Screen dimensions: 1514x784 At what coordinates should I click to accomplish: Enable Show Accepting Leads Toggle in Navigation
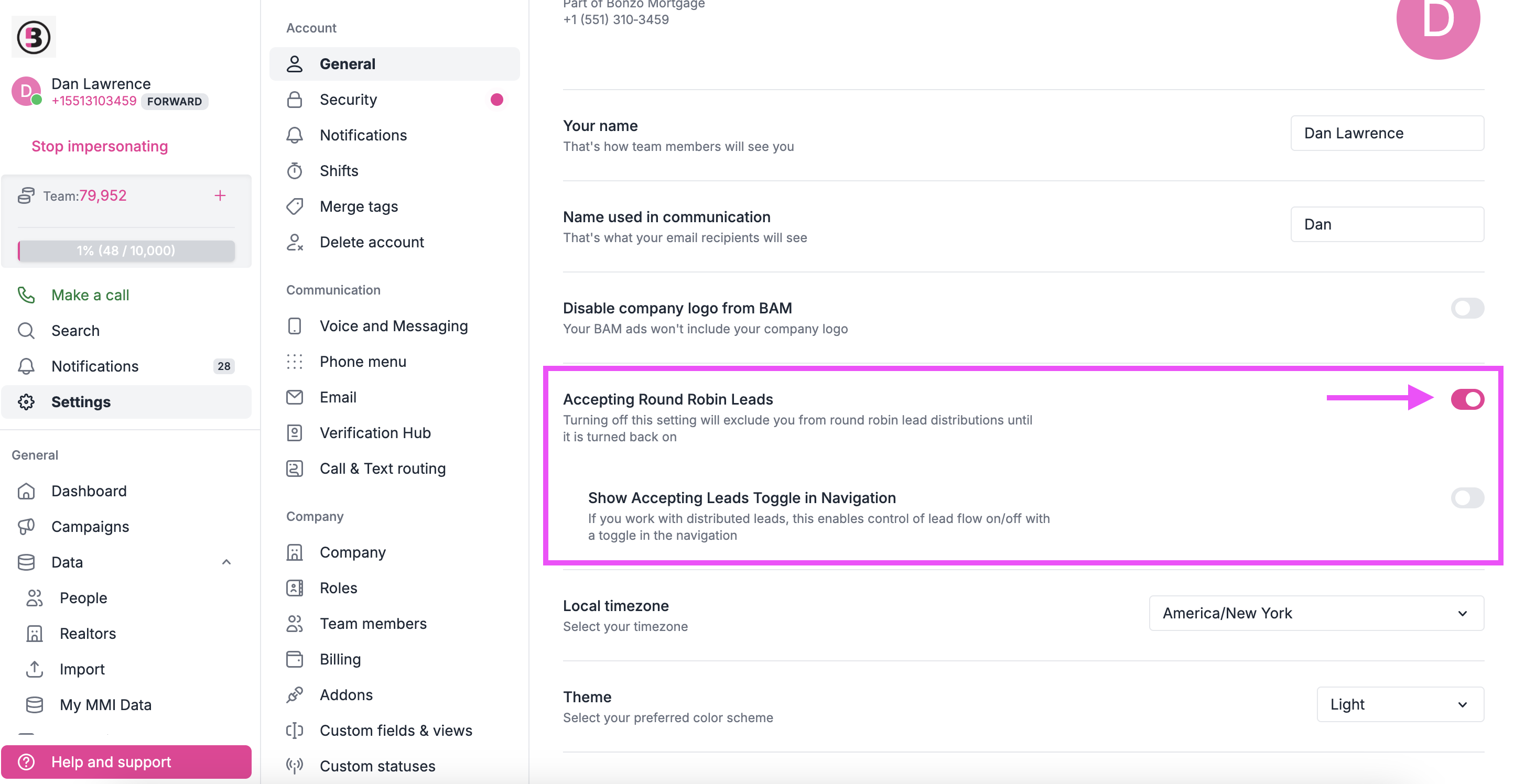1467,498
